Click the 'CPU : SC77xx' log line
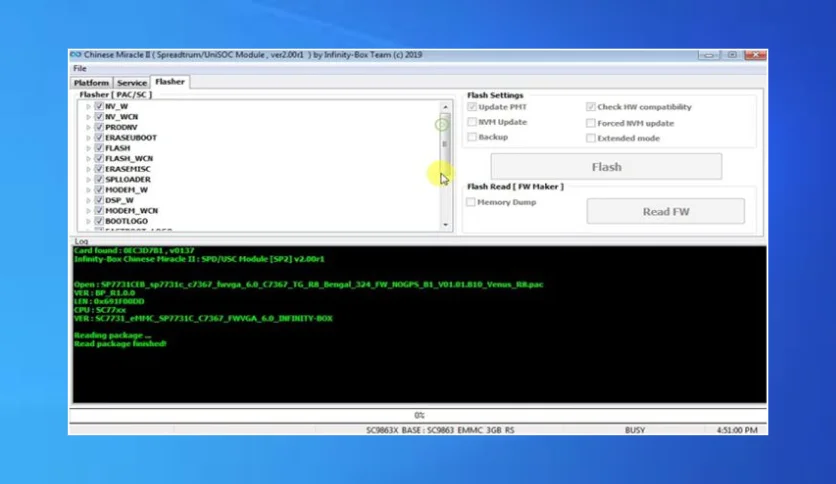This screenshot has width=836, height=484. [100, 310]
